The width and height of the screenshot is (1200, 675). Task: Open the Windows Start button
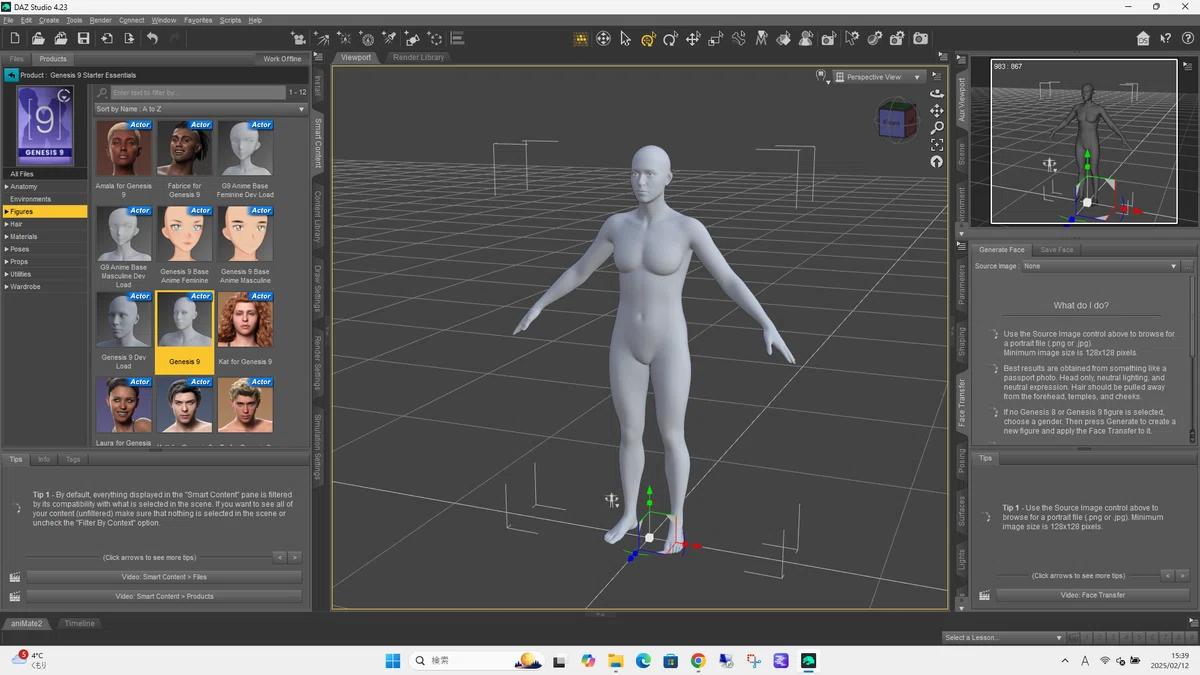393,660
